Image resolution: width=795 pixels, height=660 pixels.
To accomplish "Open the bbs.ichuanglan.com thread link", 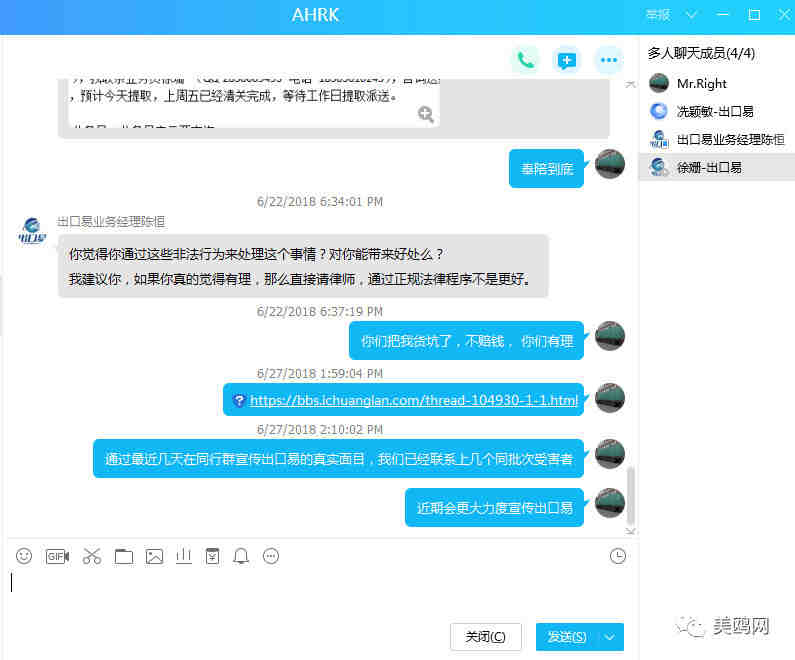I will pos(414,400).
